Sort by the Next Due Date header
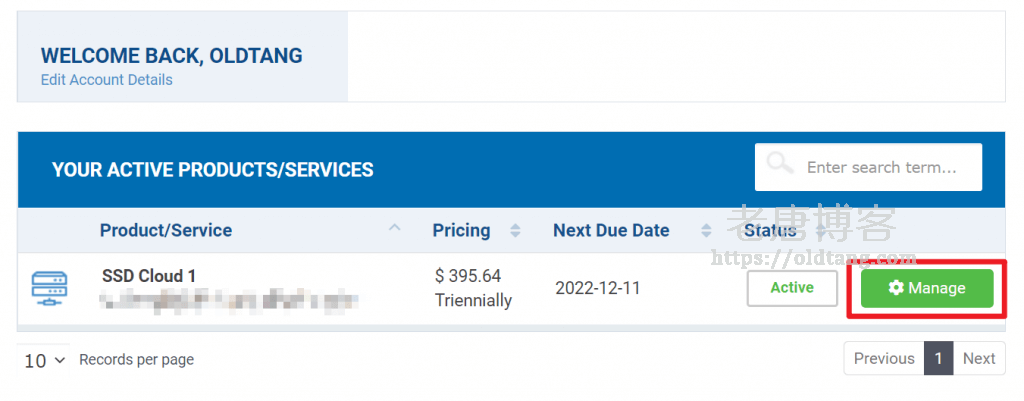This screenshot has width=1024, height=401. tap(611, 231)
